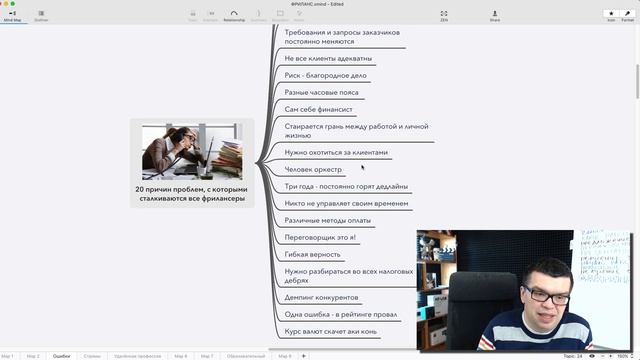
Task: Select the central topic '20 причин проблем'
Action: (x=192, y=163)
